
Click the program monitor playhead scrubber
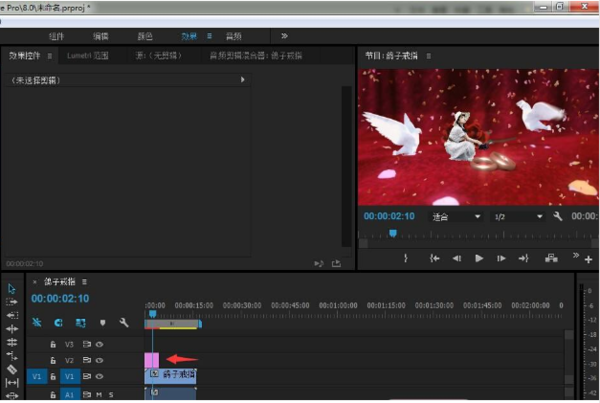point(392,233)
